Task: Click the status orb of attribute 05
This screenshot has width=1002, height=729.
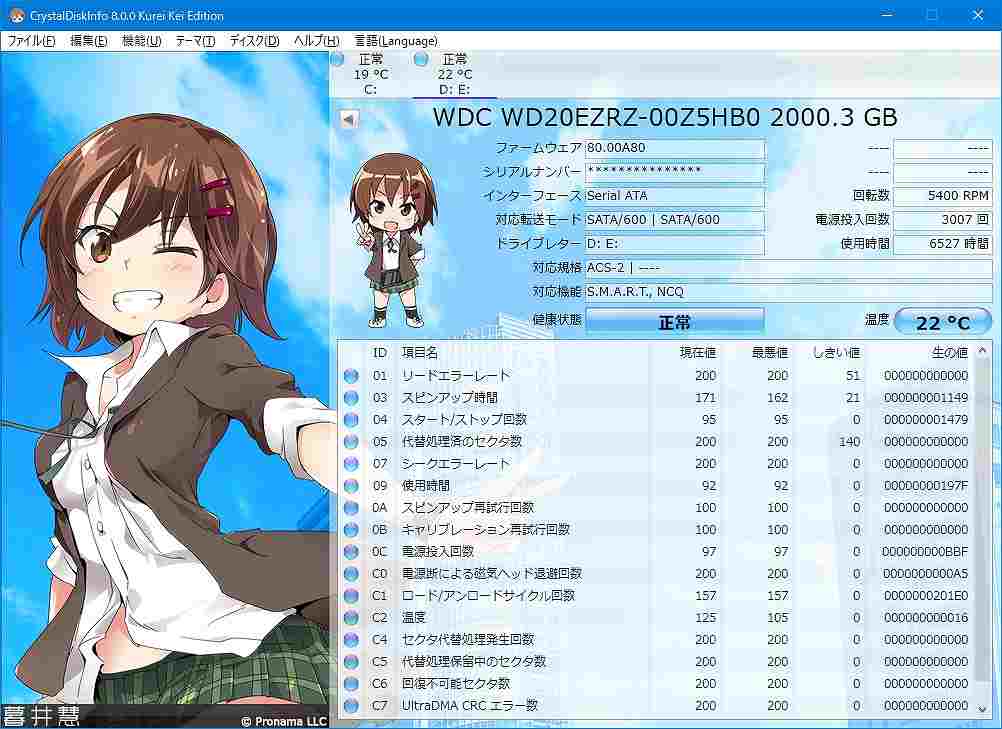Action: (351, 441)
